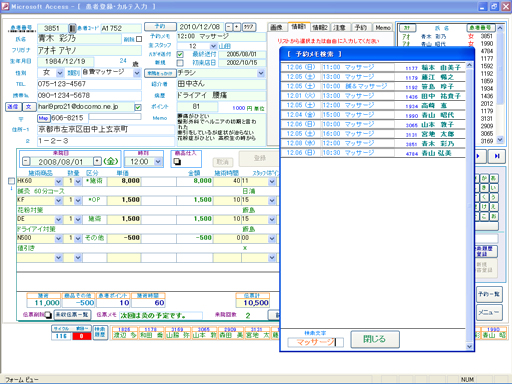Click kana key お in the kana pad
512x384 pixels.
coord(494,216)
